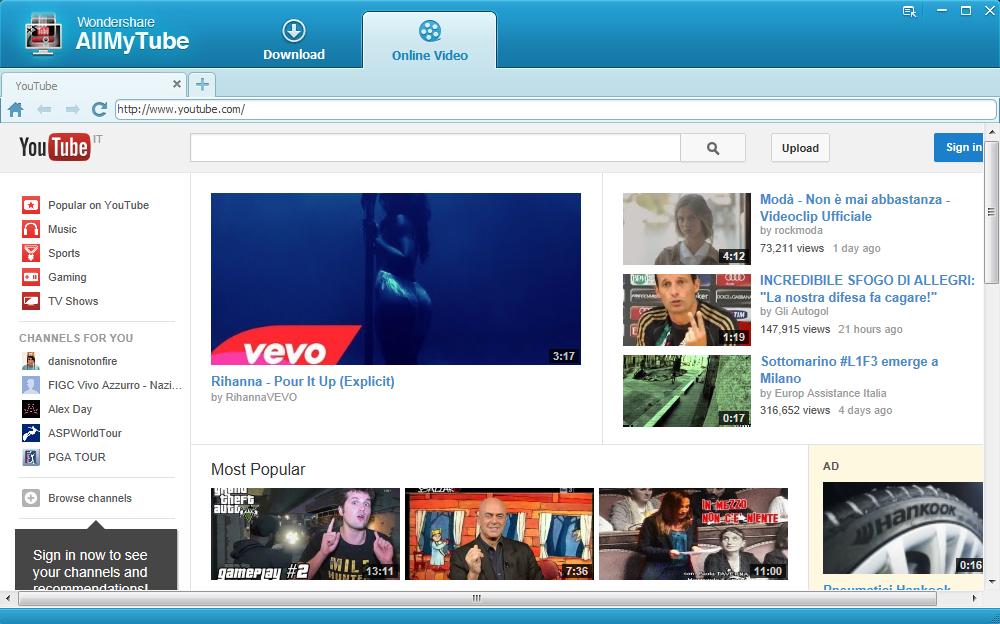Reload the page with the refresh icon
Screen dimensions: 1000x624
[99, 110]
